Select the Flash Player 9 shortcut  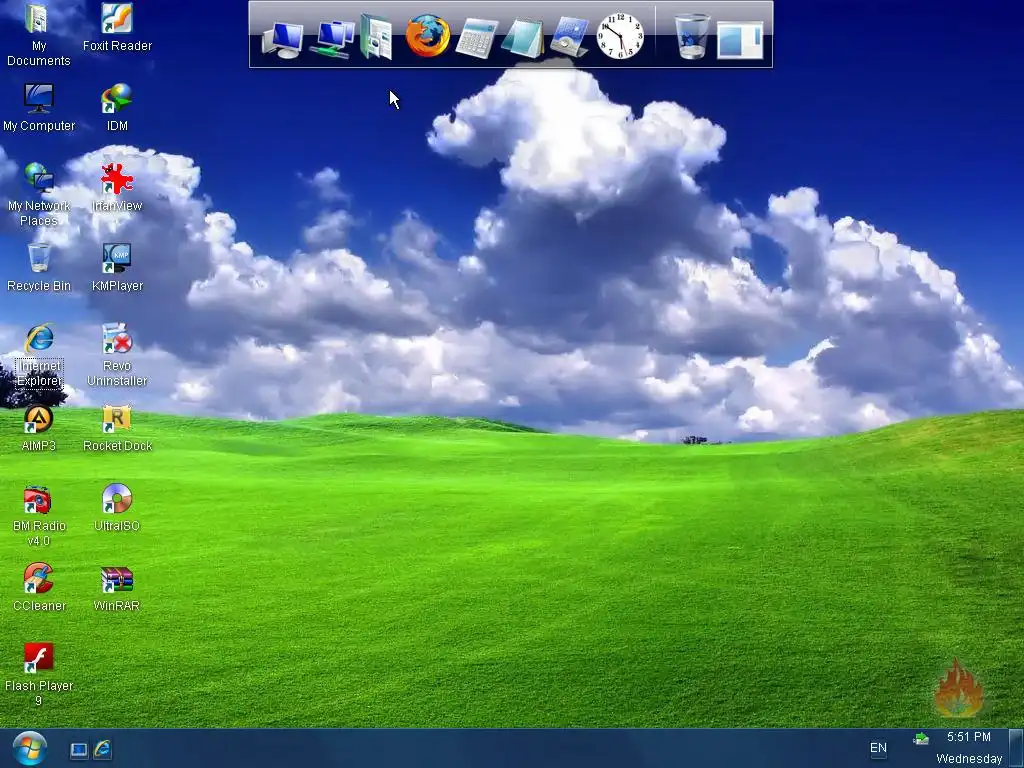pyautogui.click(x=39, y=675)
